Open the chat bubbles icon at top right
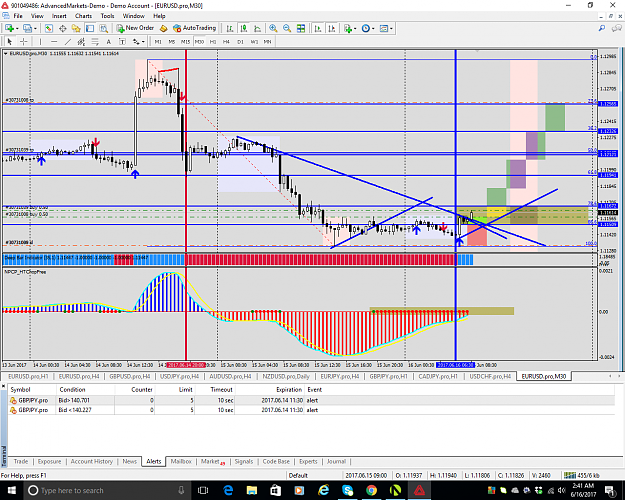Viewport: 625px width, 500px height. (617, 28)
